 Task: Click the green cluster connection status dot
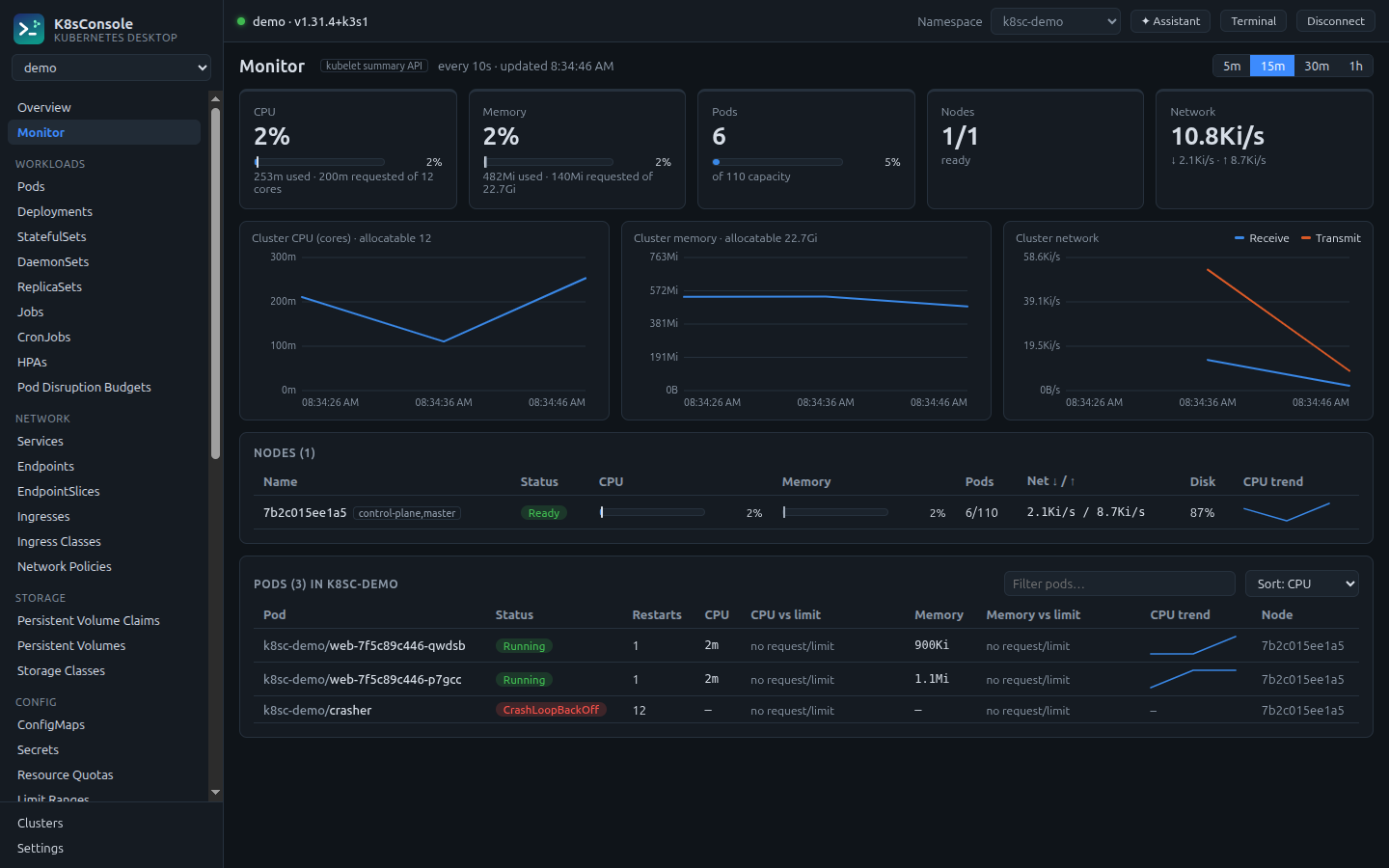coord(241,21)
